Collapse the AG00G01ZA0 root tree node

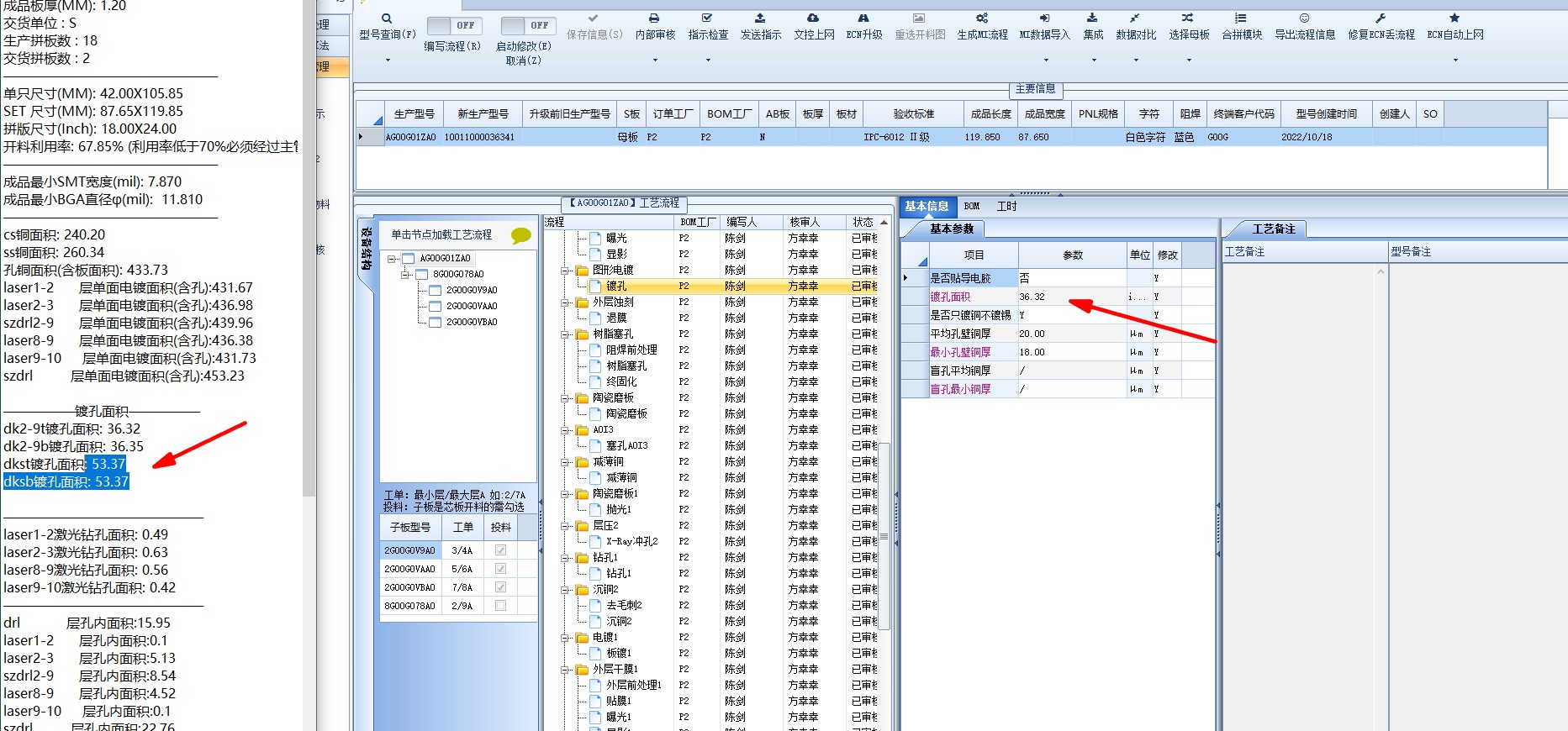pyautogui.click(x=391, y=259)
